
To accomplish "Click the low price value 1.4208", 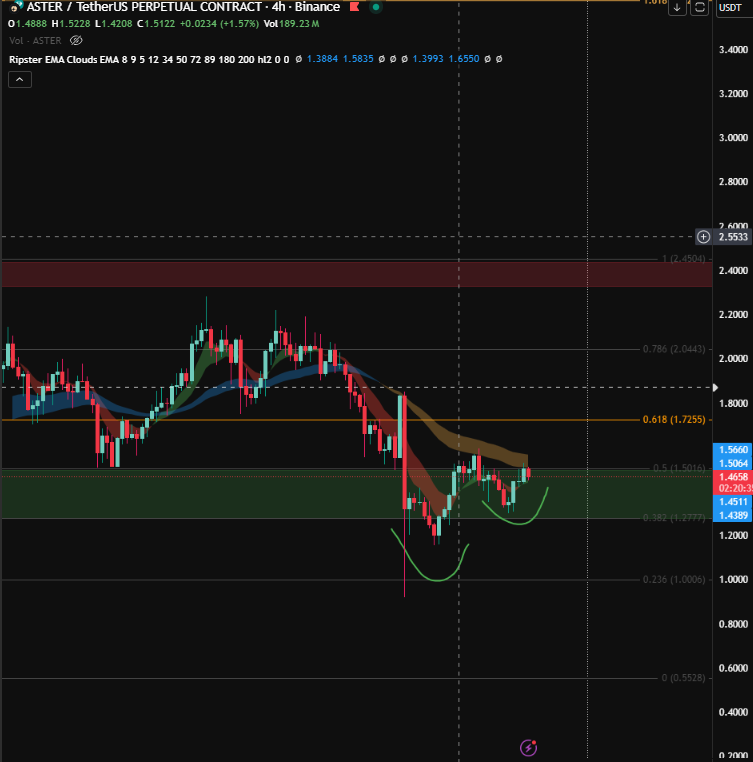I will (117, 23).
